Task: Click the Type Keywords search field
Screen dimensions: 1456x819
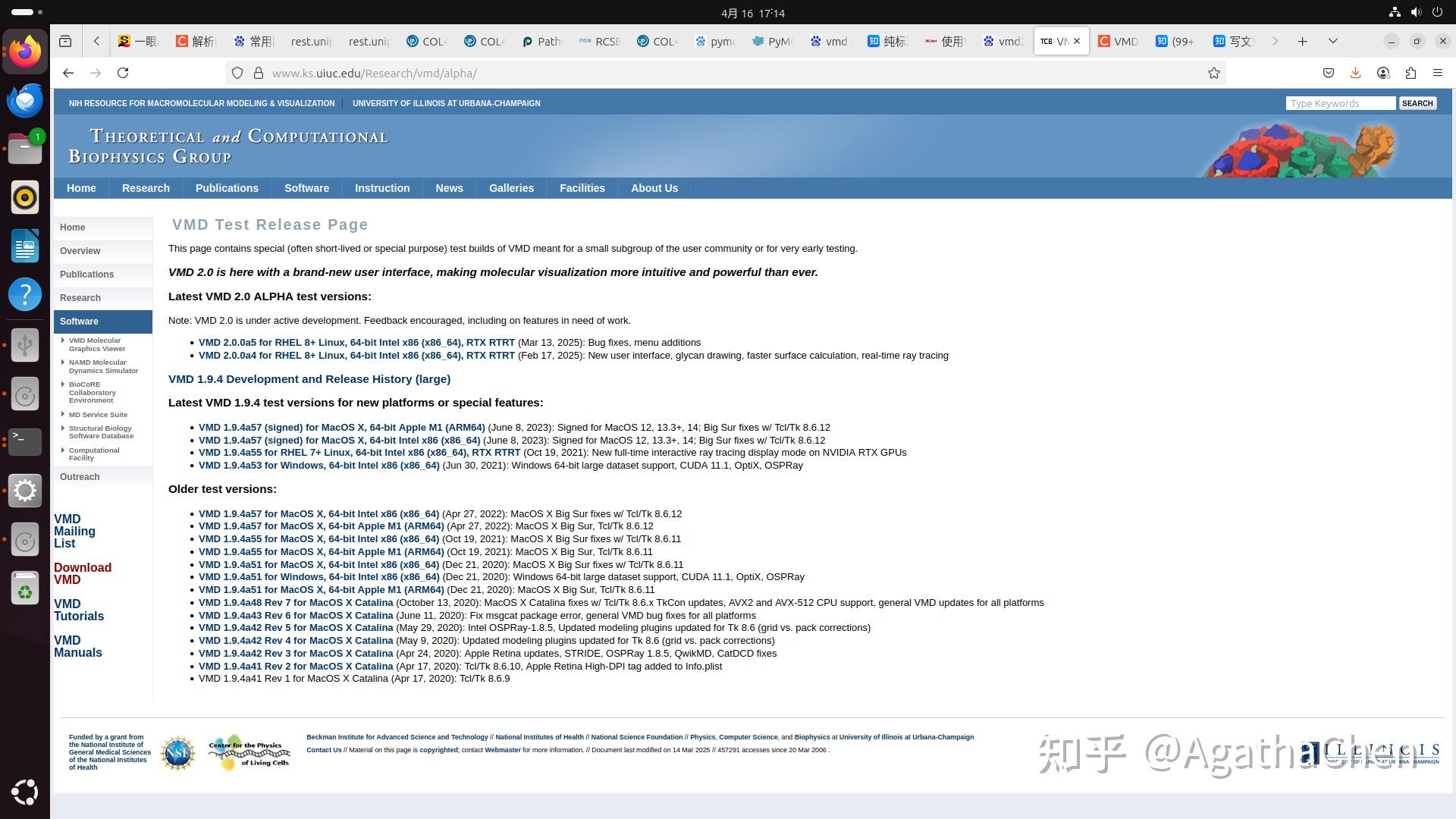Action: point(1340,103)
